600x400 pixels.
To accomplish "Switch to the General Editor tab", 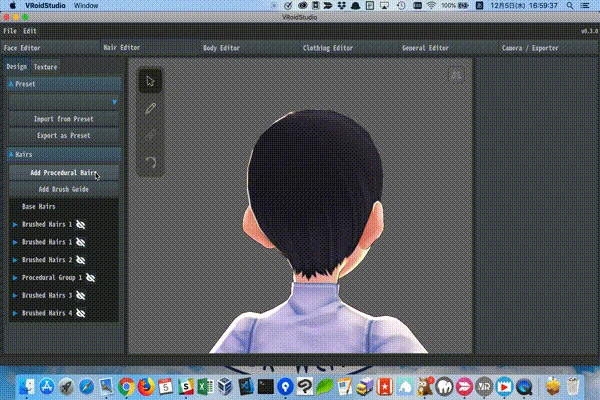I will pos(448,48).
